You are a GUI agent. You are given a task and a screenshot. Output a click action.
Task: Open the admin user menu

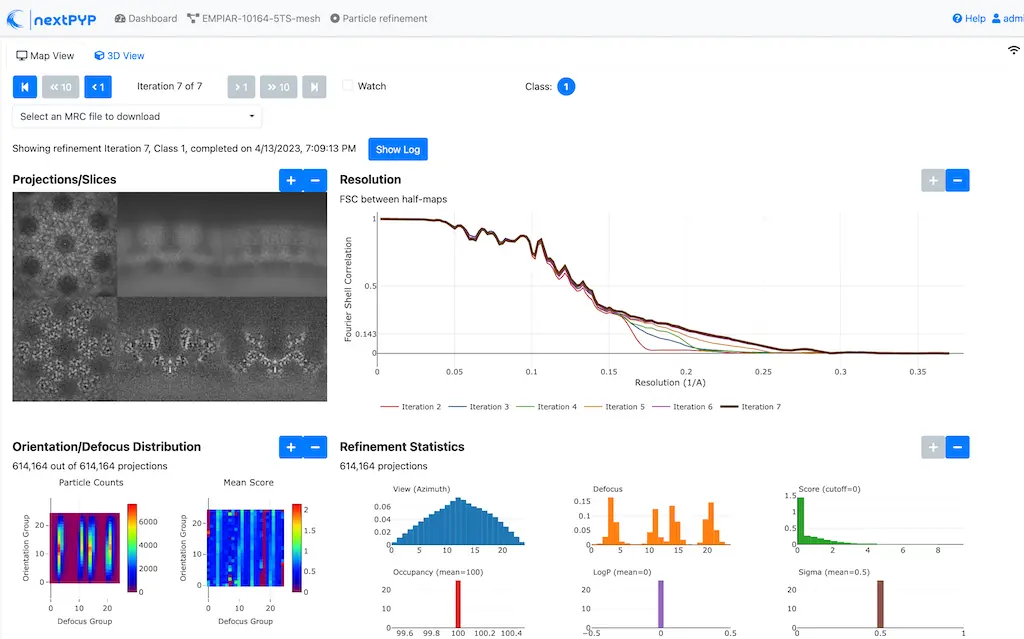(1006, 18)
